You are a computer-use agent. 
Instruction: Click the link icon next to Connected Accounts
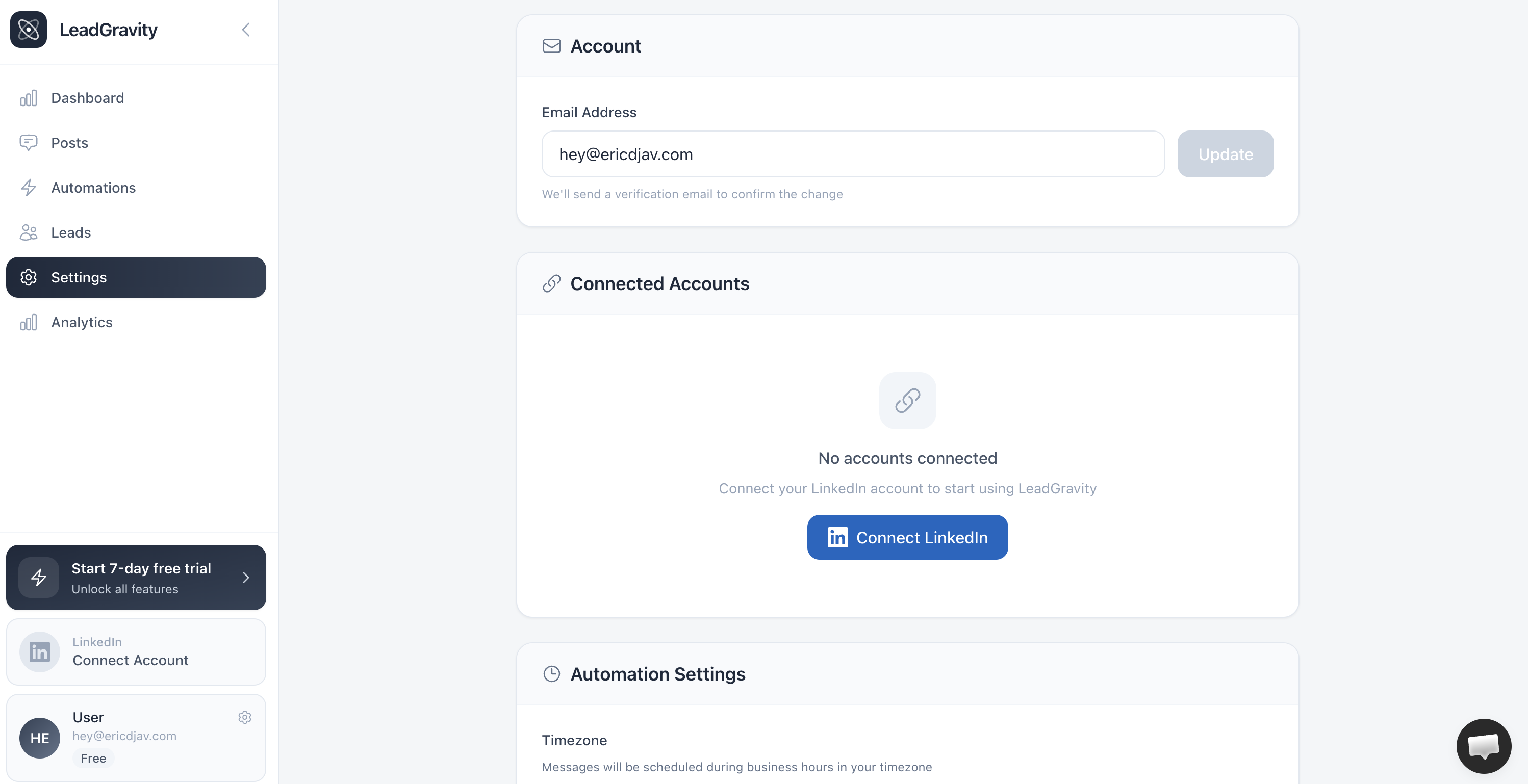[551, 283]
